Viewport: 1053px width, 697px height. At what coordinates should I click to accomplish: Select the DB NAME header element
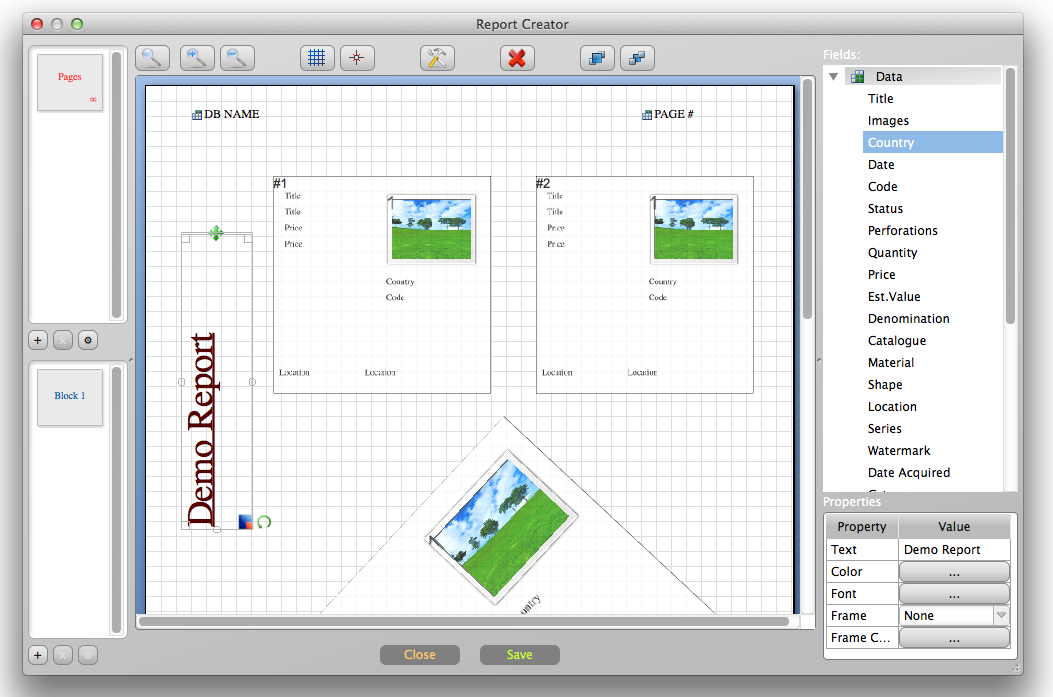pyautogui.click(x=226, y=114)
